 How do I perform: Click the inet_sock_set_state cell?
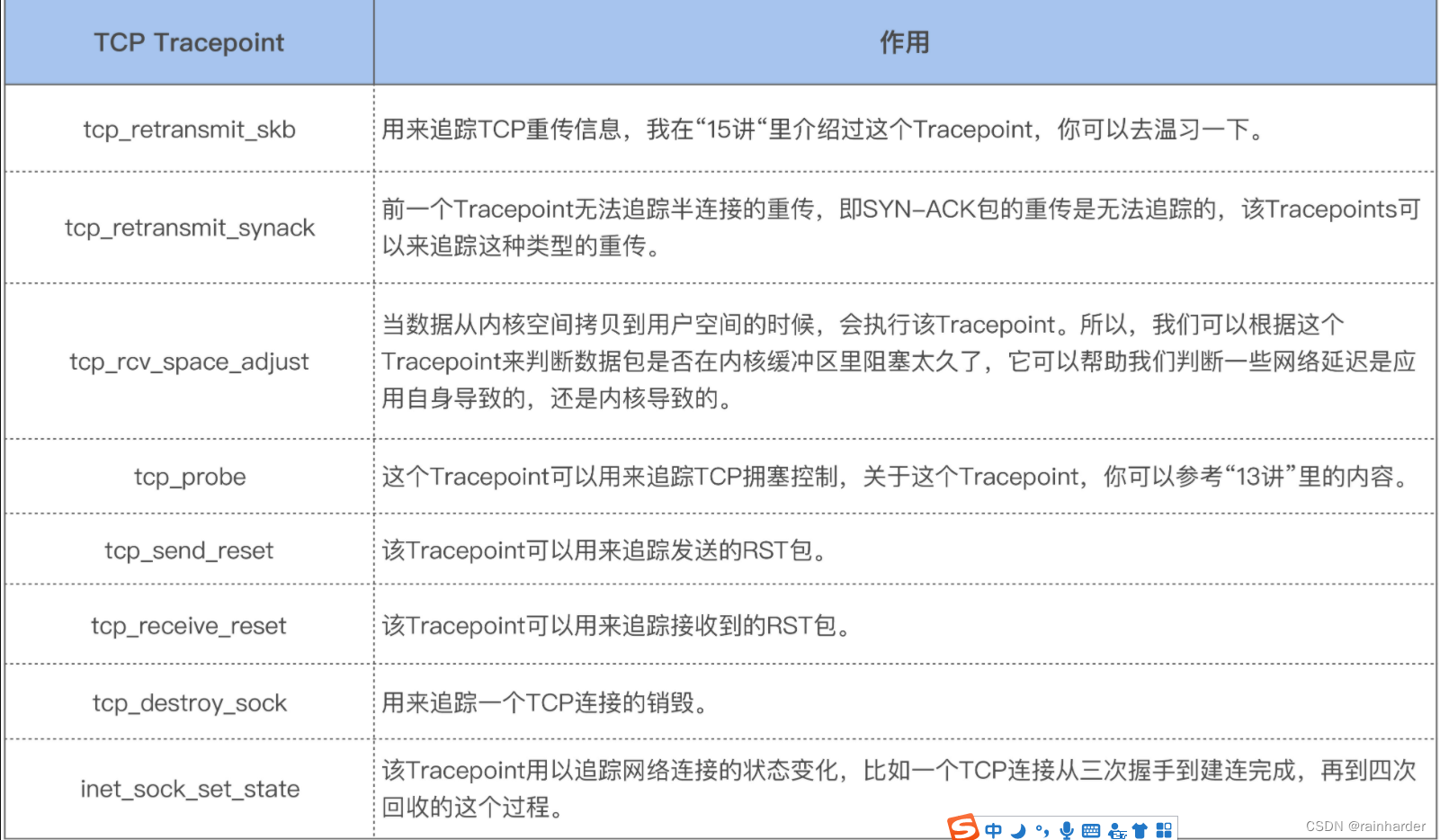tap(189, 789)
